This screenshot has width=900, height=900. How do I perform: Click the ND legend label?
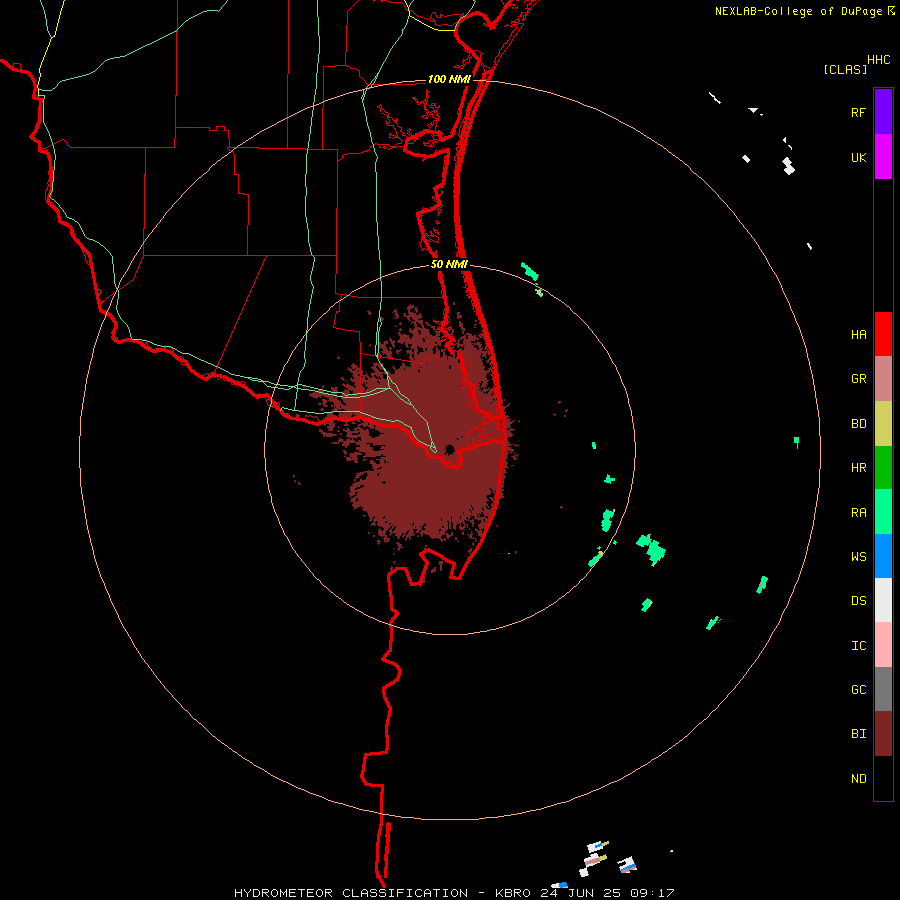(859, 779)
